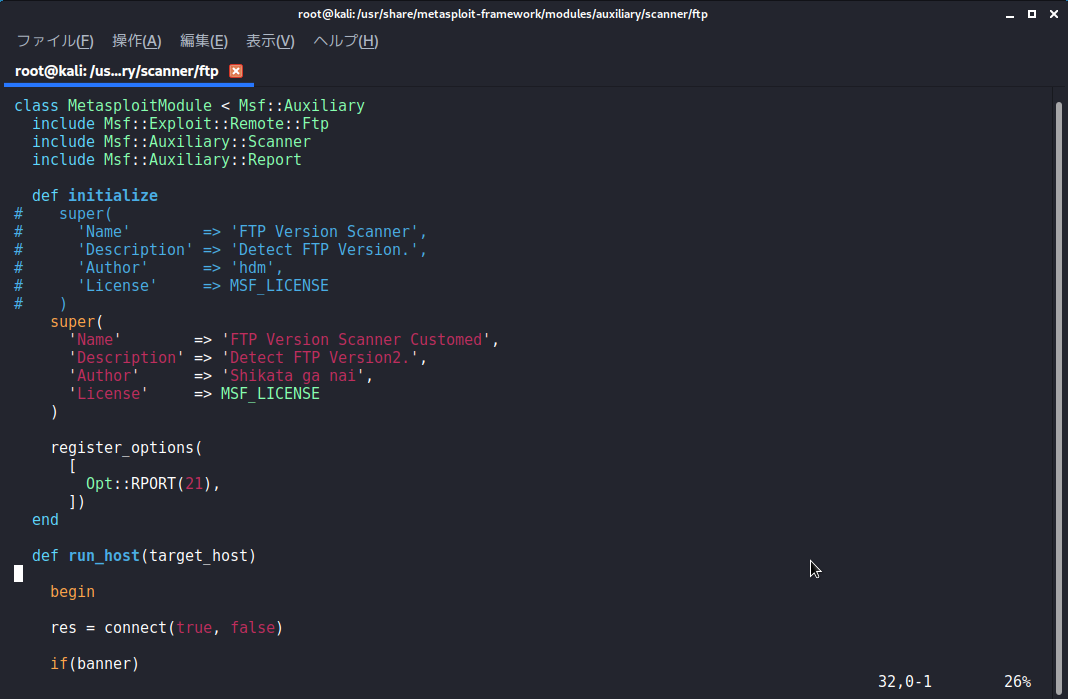The height and width of the screenshot is (699, 1068).
Task: Click 'res = connect(true, false)' line
Action: [x=167, y=627]
